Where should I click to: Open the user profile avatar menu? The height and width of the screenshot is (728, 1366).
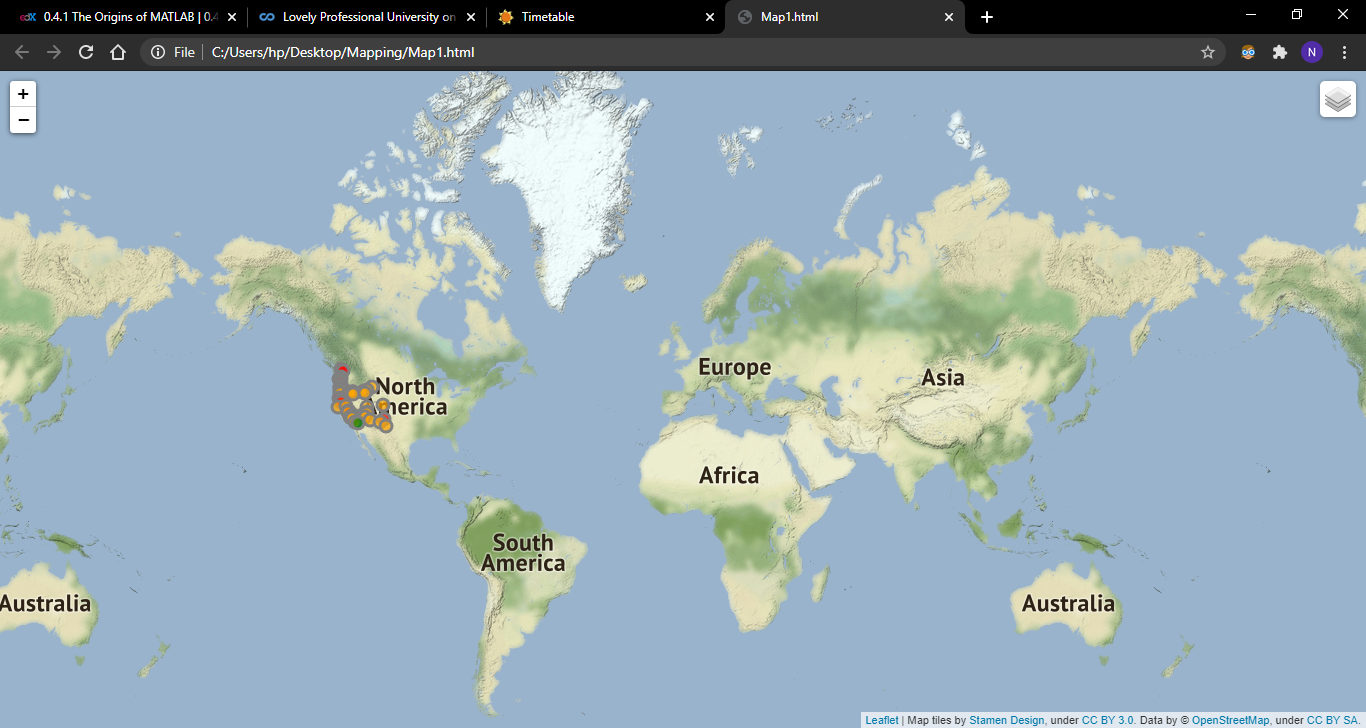click(x=1312, y=51)
